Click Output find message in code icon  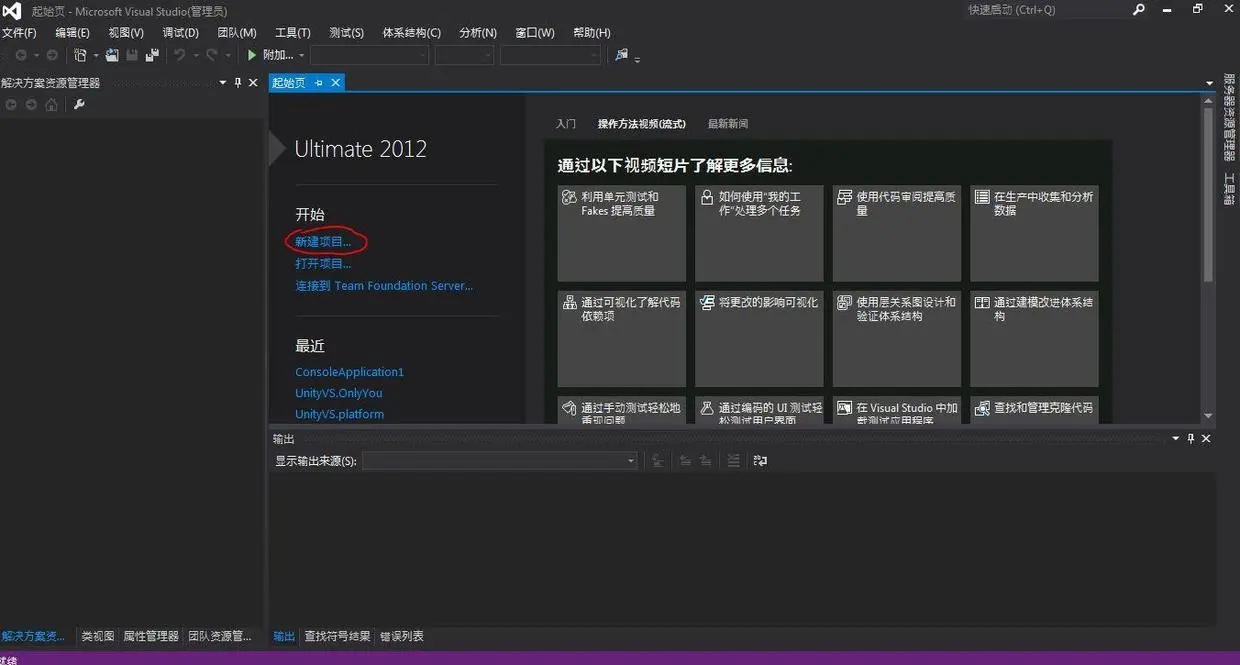pyautogui.click(x=657, y=460)
